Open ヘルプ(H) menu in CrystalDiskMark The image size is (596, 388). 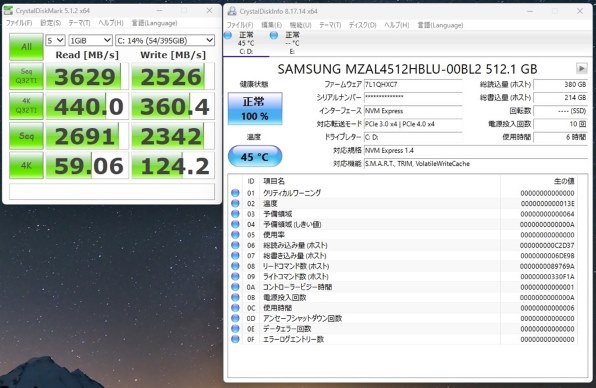[x=111, y=23]
